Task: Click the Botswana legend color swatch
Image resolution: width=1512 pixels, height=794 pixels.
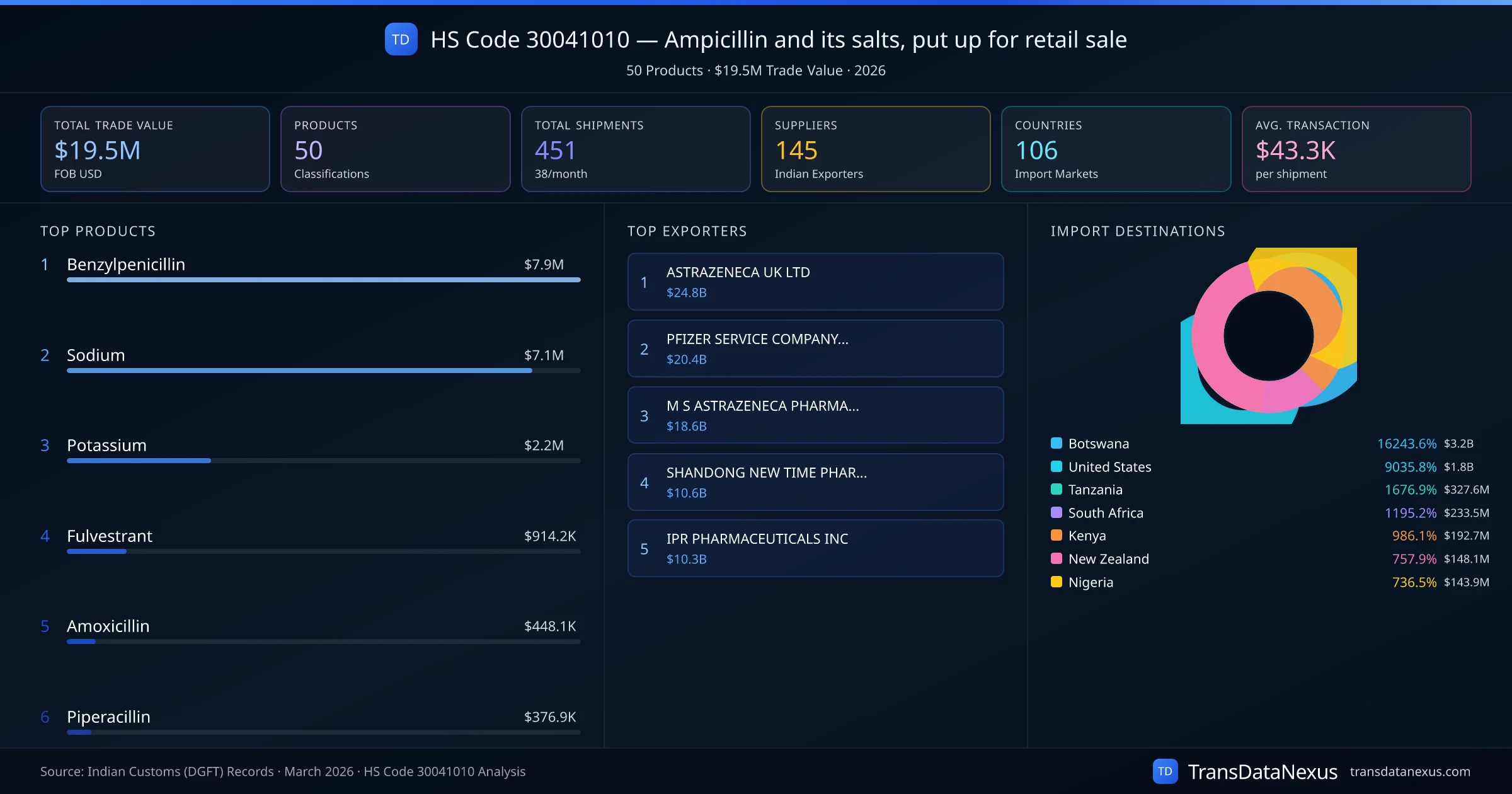Action: 1057,443
